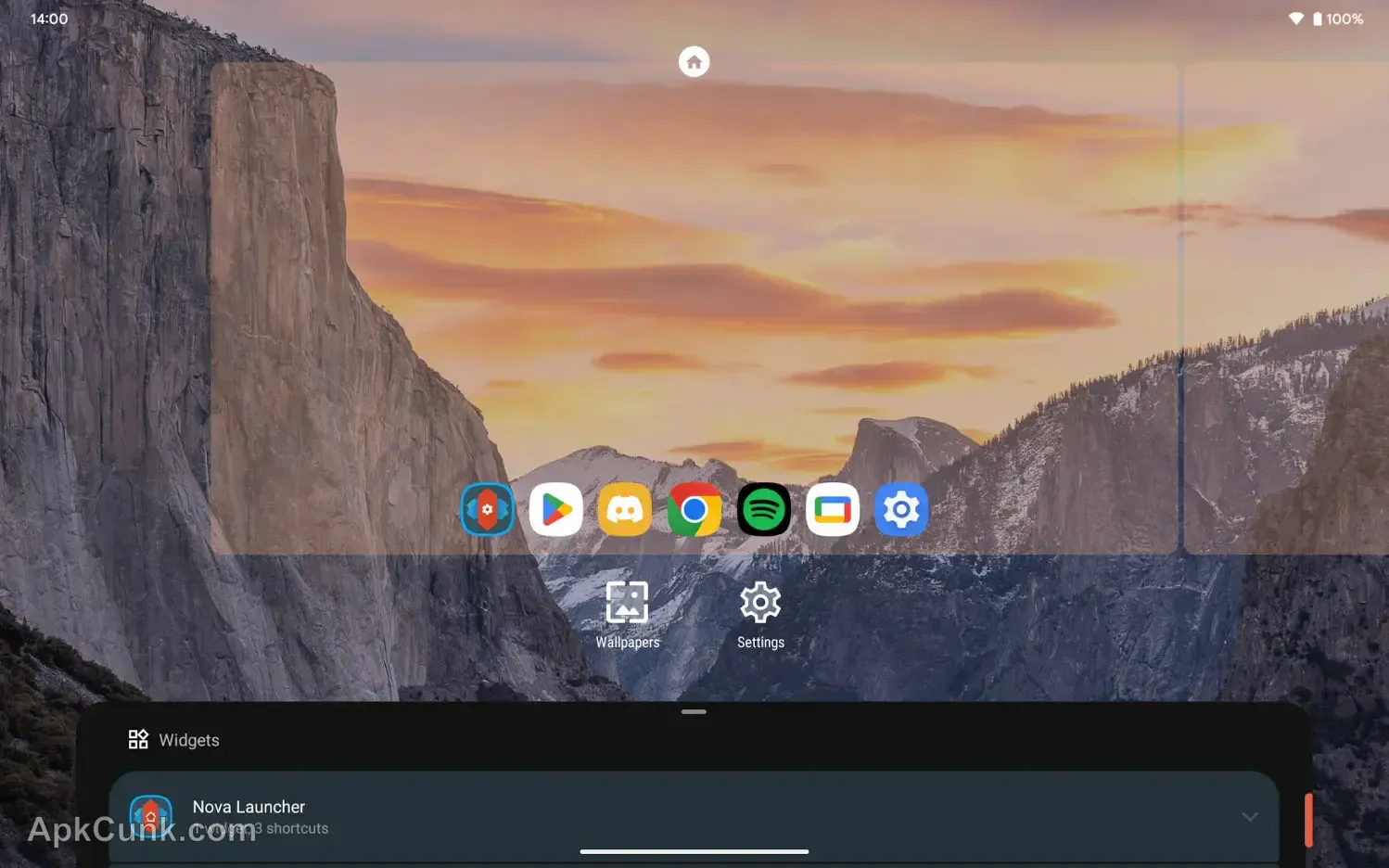Open the Wallpapers option
This screenshot has height=868, width=1389.
pos(628,615)
